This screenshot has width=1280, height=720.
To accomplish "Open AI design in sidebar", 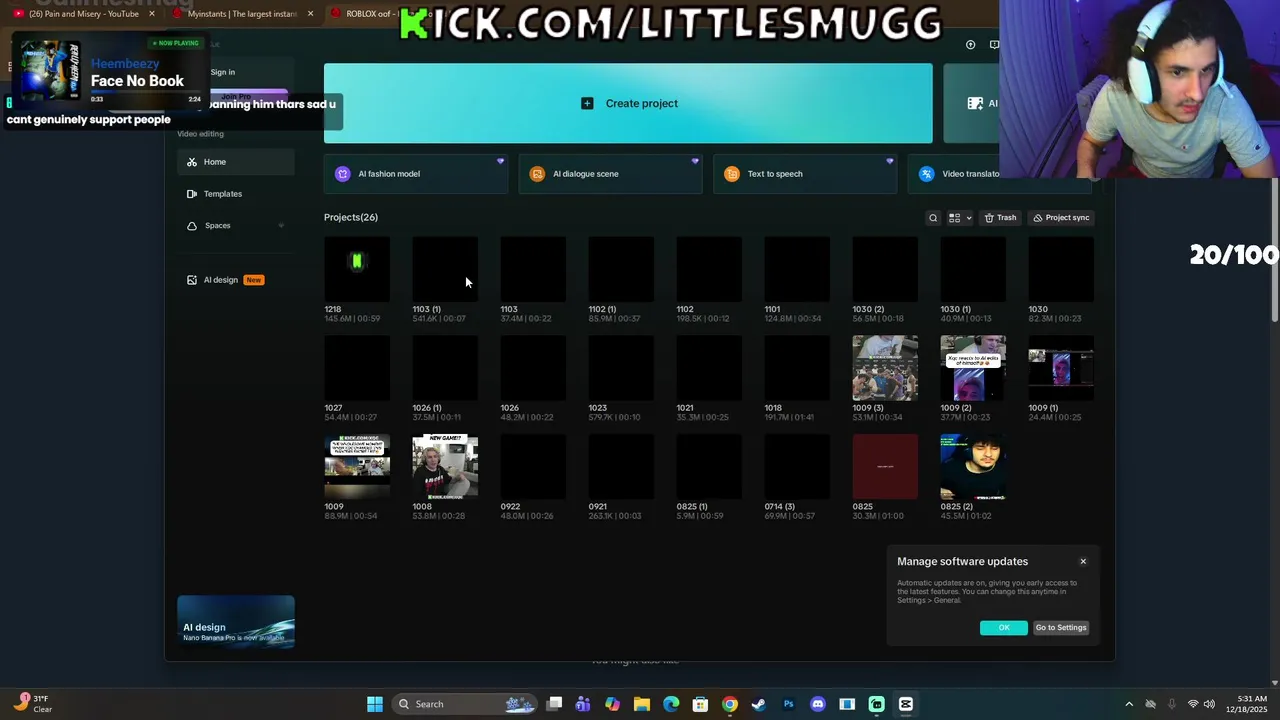I will pyautogui.click(x=236, y=280).
